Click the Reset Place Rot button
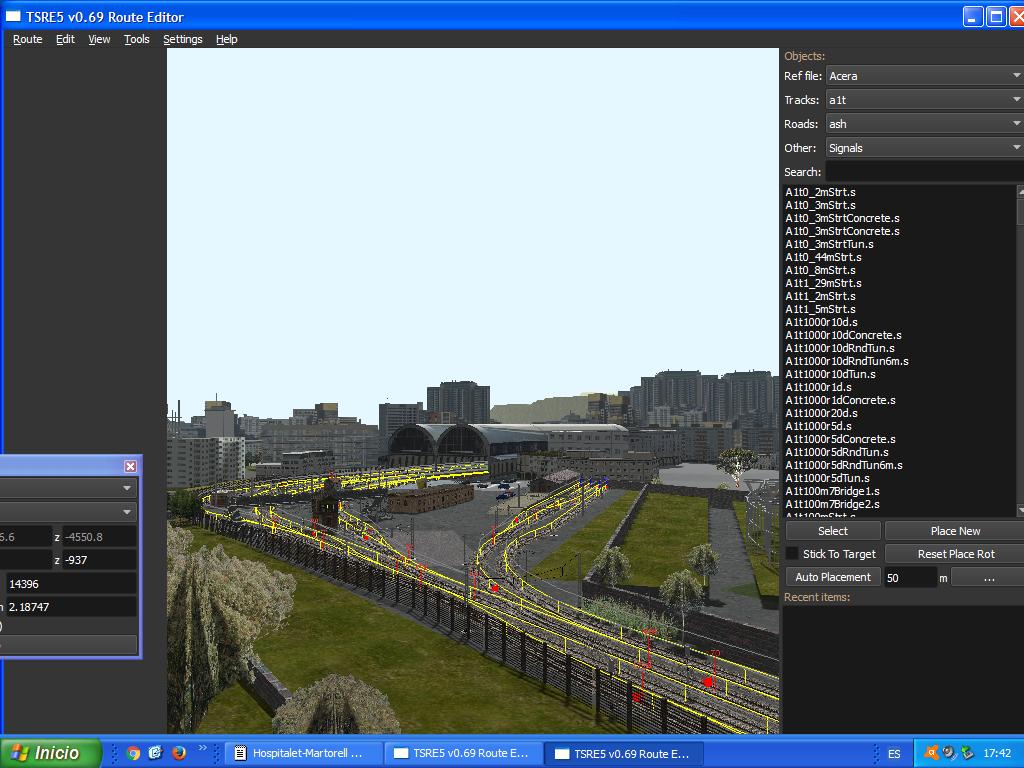 click(x=955, y=554)
